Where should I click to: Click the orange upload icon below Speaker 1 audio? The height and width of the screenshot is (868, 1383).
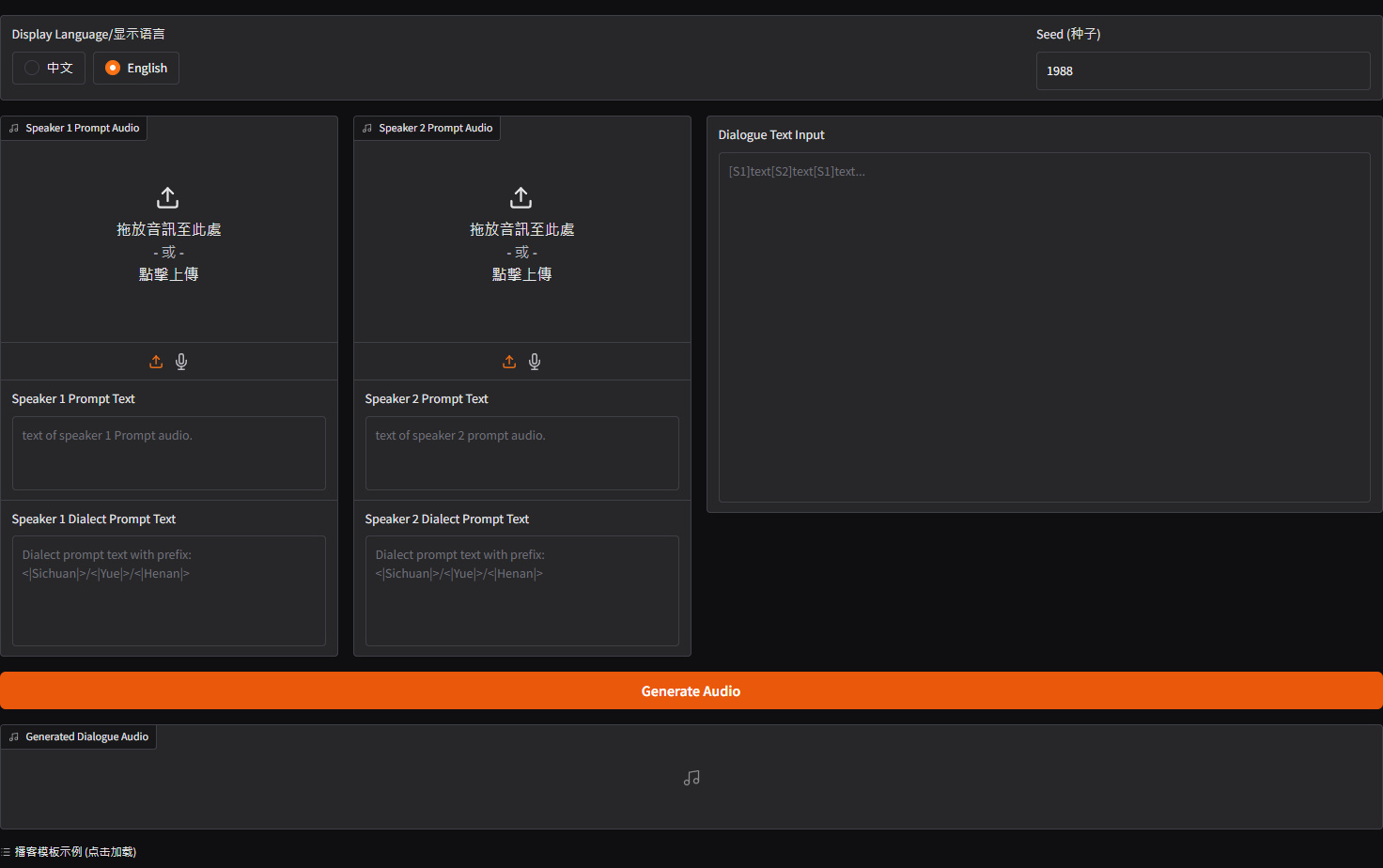[156, 361]
